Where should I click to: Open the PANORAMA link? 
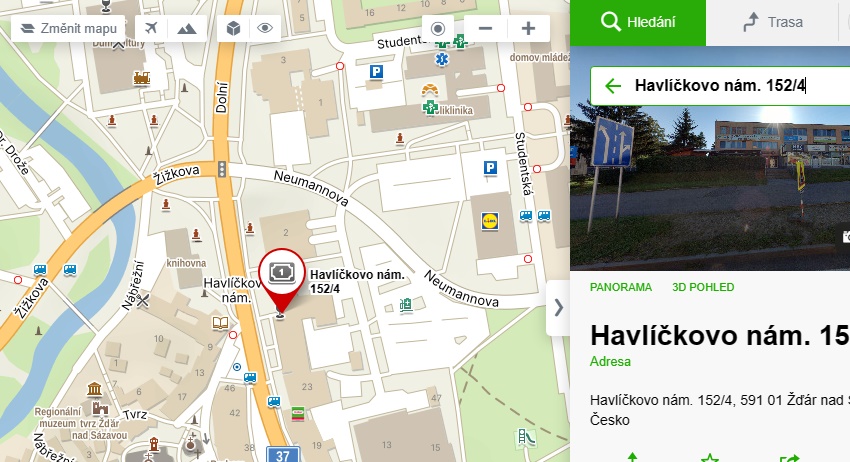click(621, 287)
